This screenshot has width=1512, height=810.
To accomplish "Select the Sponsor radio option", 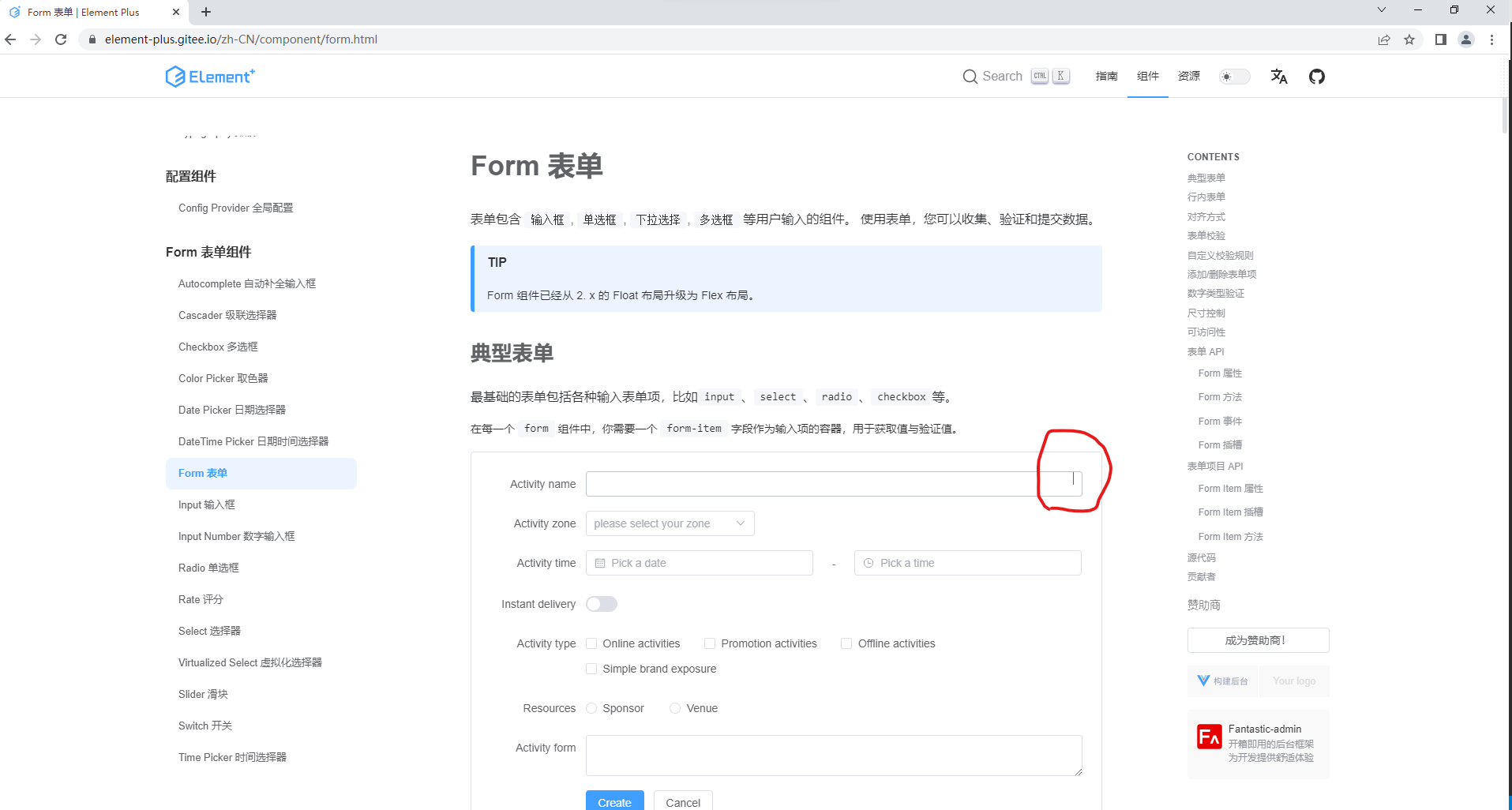I will 591,708.
